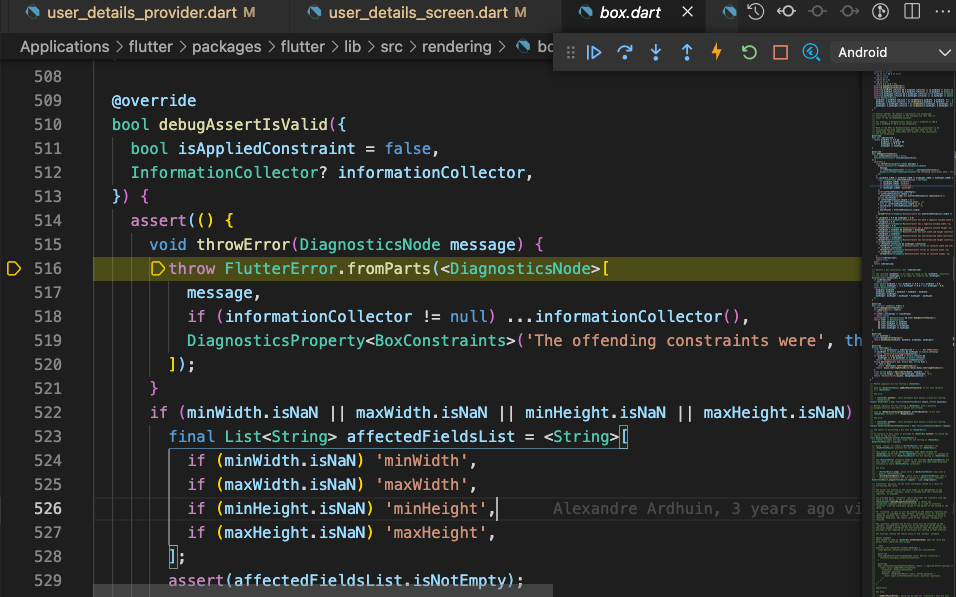956x597 pixels.
Task: Click the 'maxHeight' string literal on line 527
Action: (x=435, y=532)
